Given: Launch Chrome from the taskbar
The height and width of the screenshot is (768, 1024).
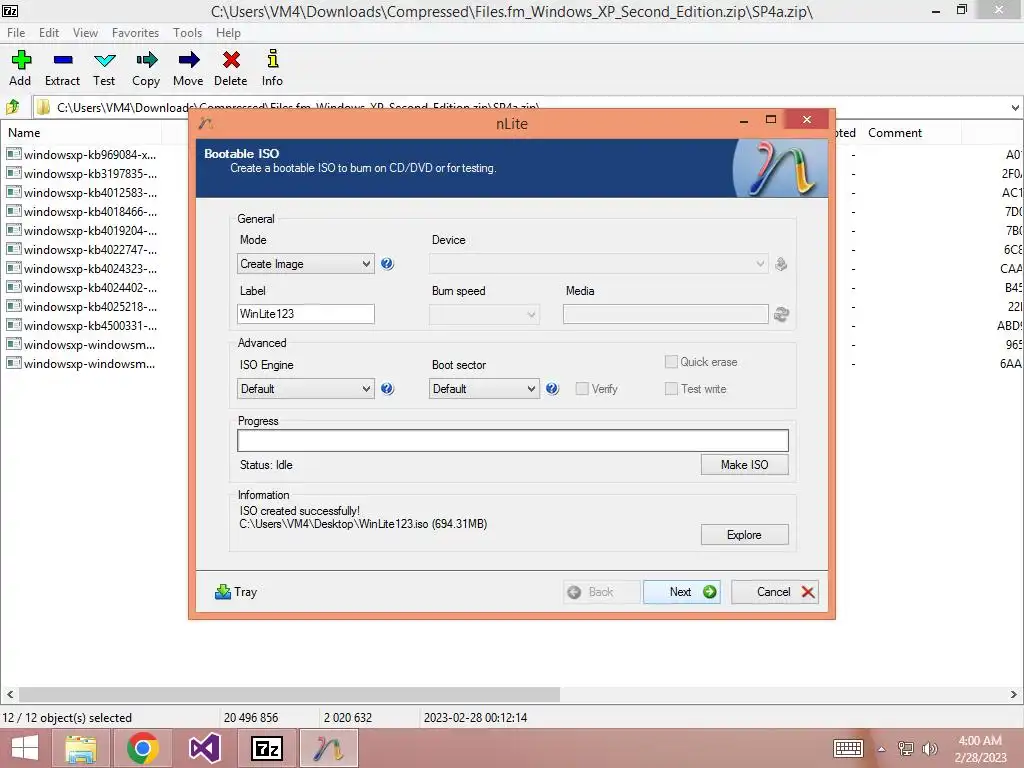Looking at the screenshot, I should point(142,748).
